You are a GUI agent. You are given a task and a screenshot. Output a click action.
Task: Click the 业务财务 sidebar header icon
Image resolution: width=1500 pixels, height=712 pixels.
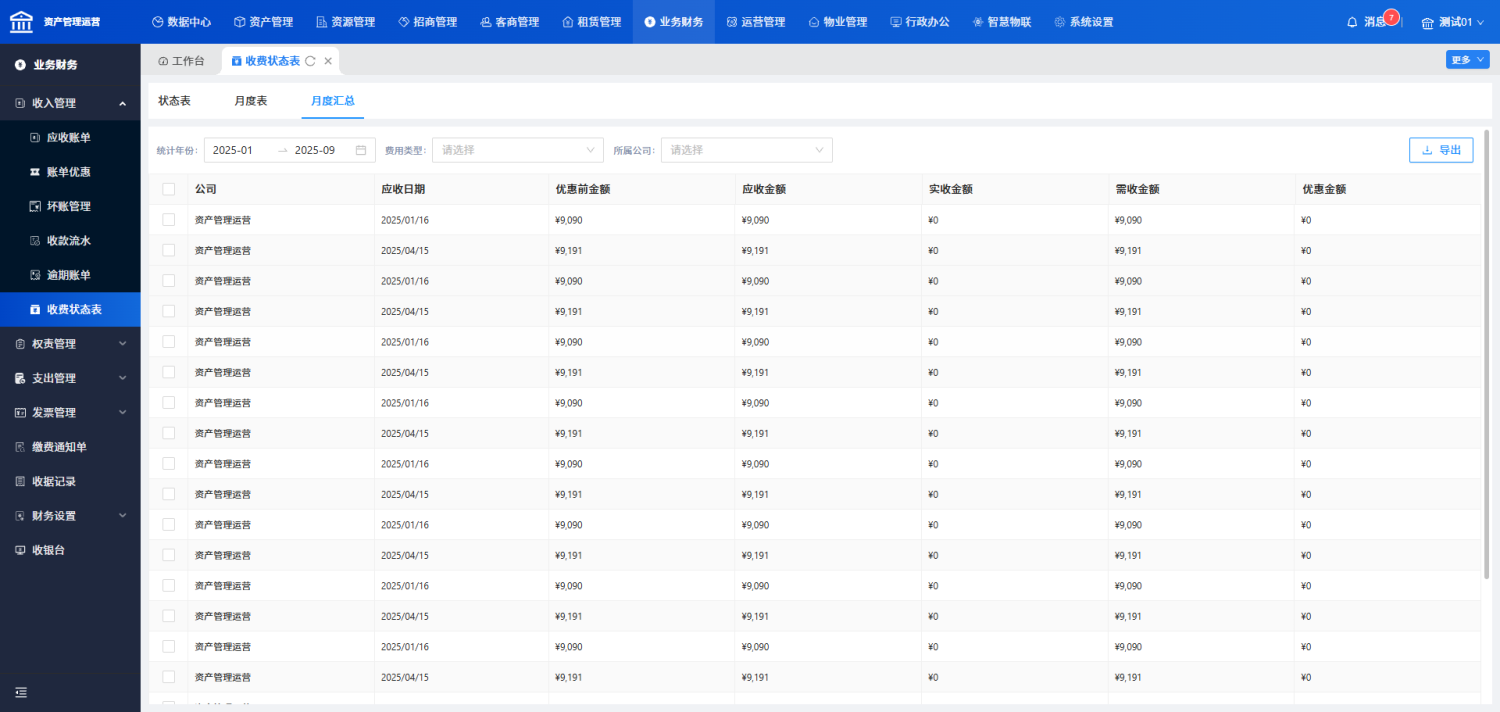20,65
